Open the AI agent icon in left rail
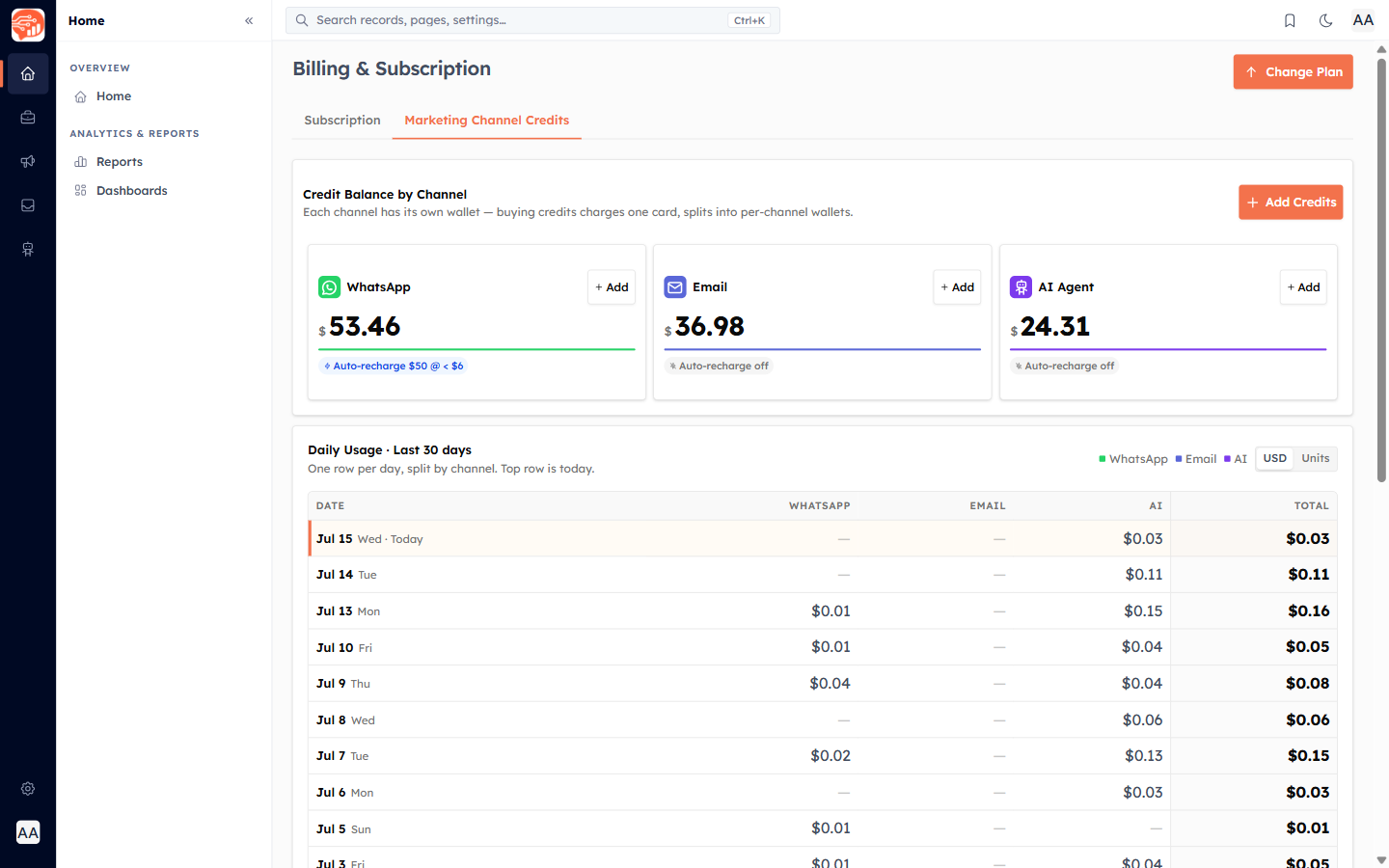The image size is (1389, 868). tap(28, 249)
